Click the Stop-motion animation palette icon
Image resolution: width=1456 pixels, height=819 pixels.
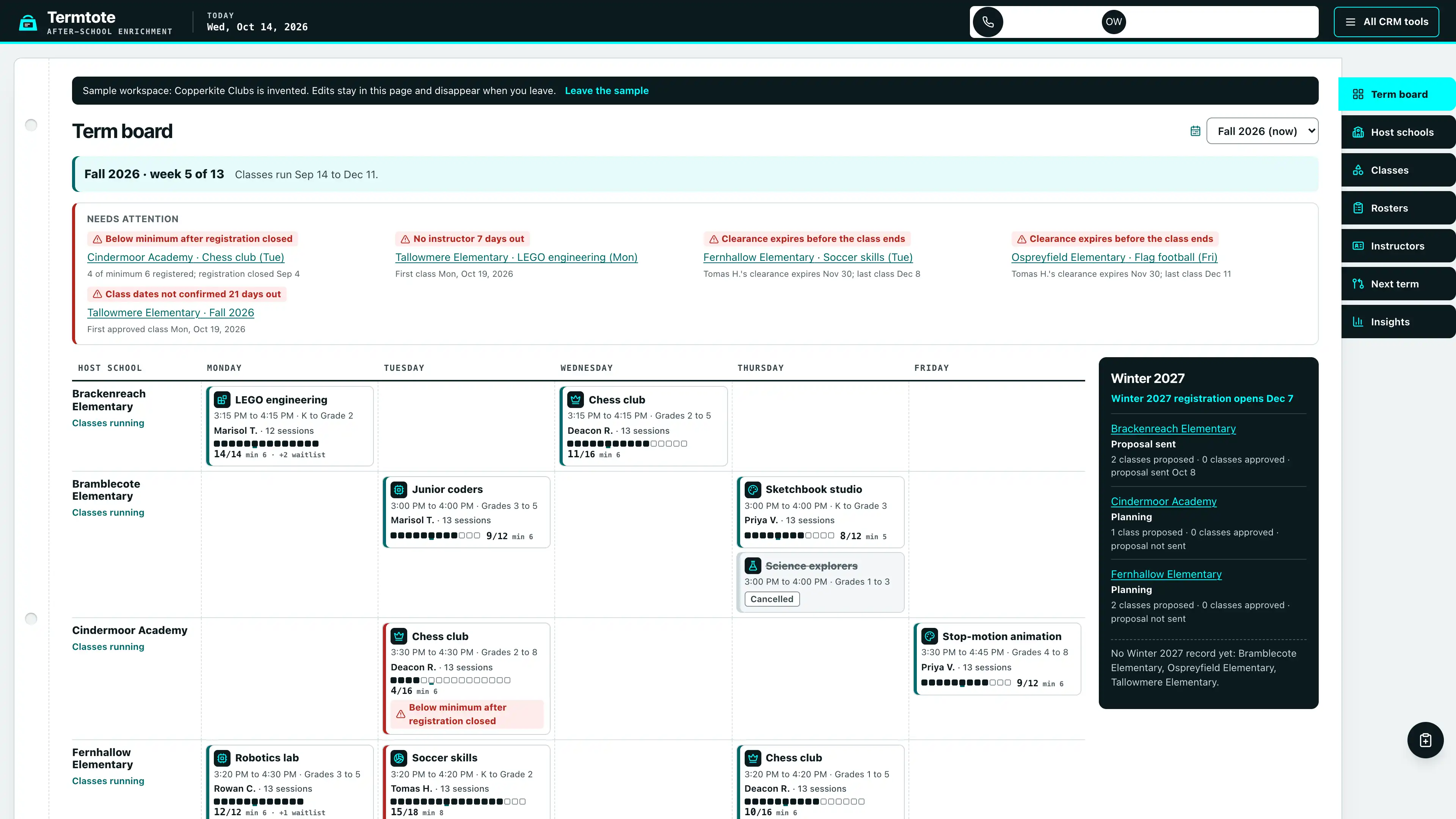coord(929,637)
